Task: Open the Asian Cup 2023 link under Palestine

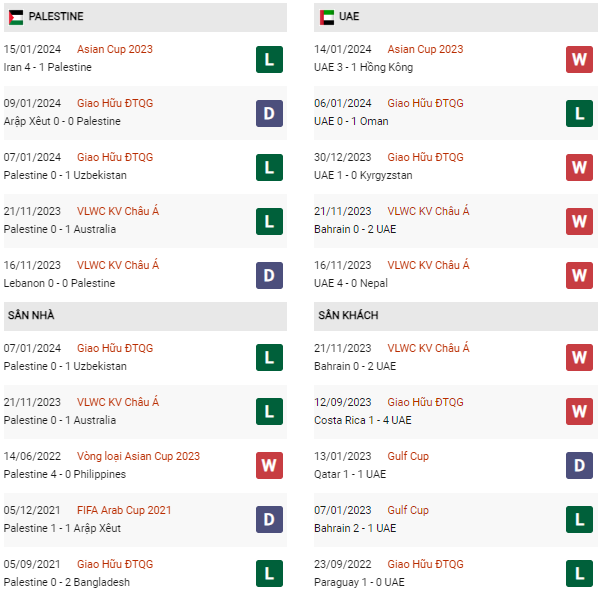Action: pos(115,49)
